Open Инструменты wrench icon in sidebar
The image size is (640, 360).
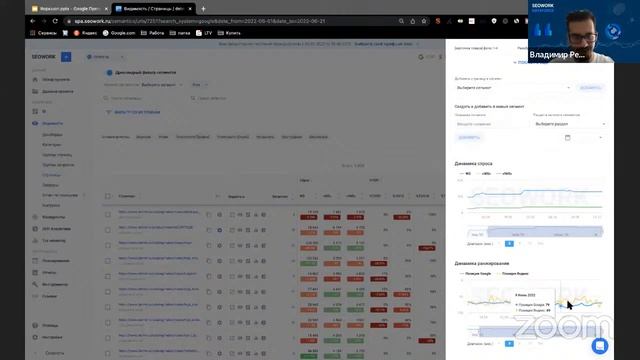point(35,284)
